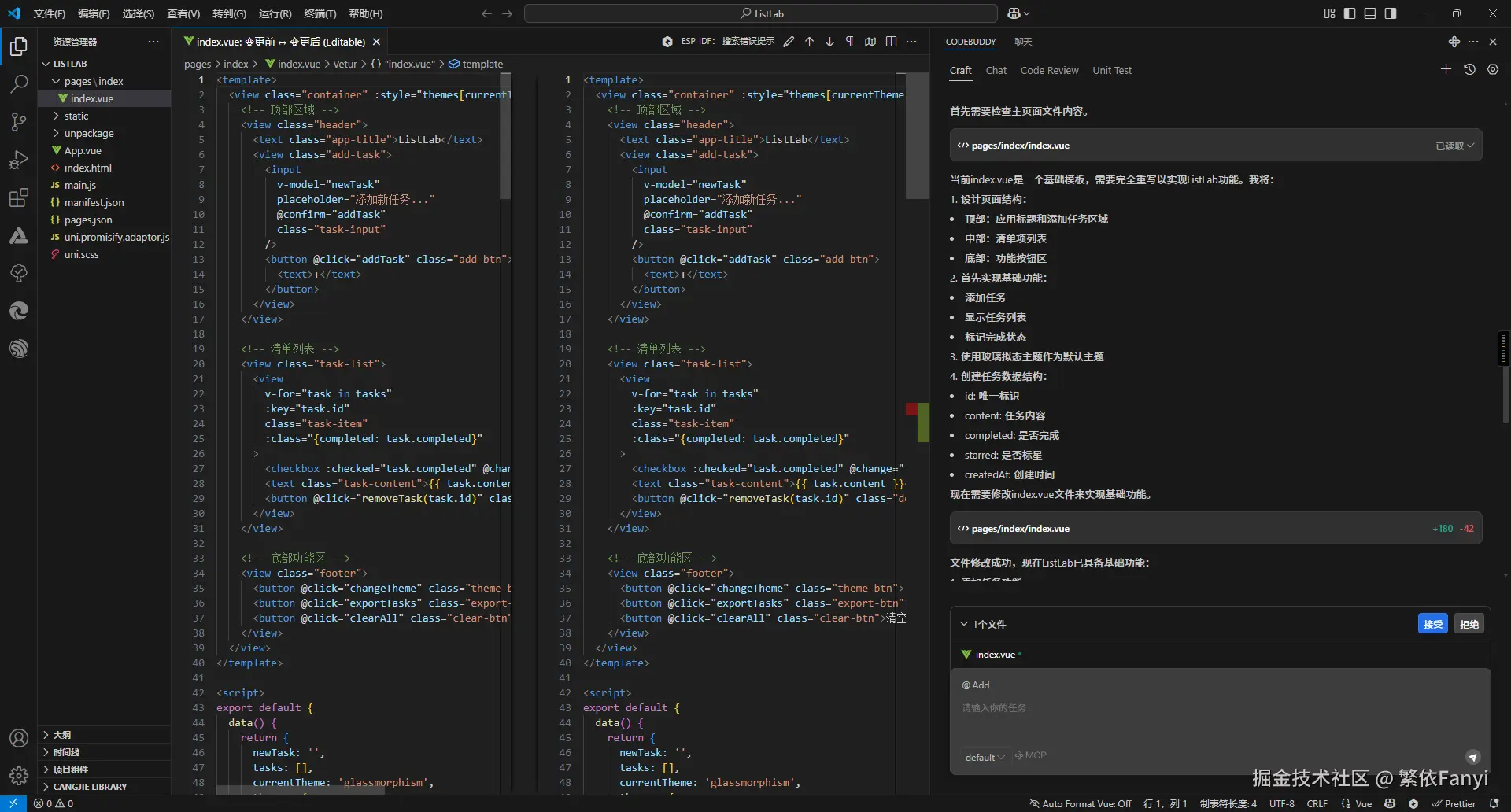This screenshot has width=1511, height=812.
Task: Open more actions in the editor toolbar
Action: [911, 42]
